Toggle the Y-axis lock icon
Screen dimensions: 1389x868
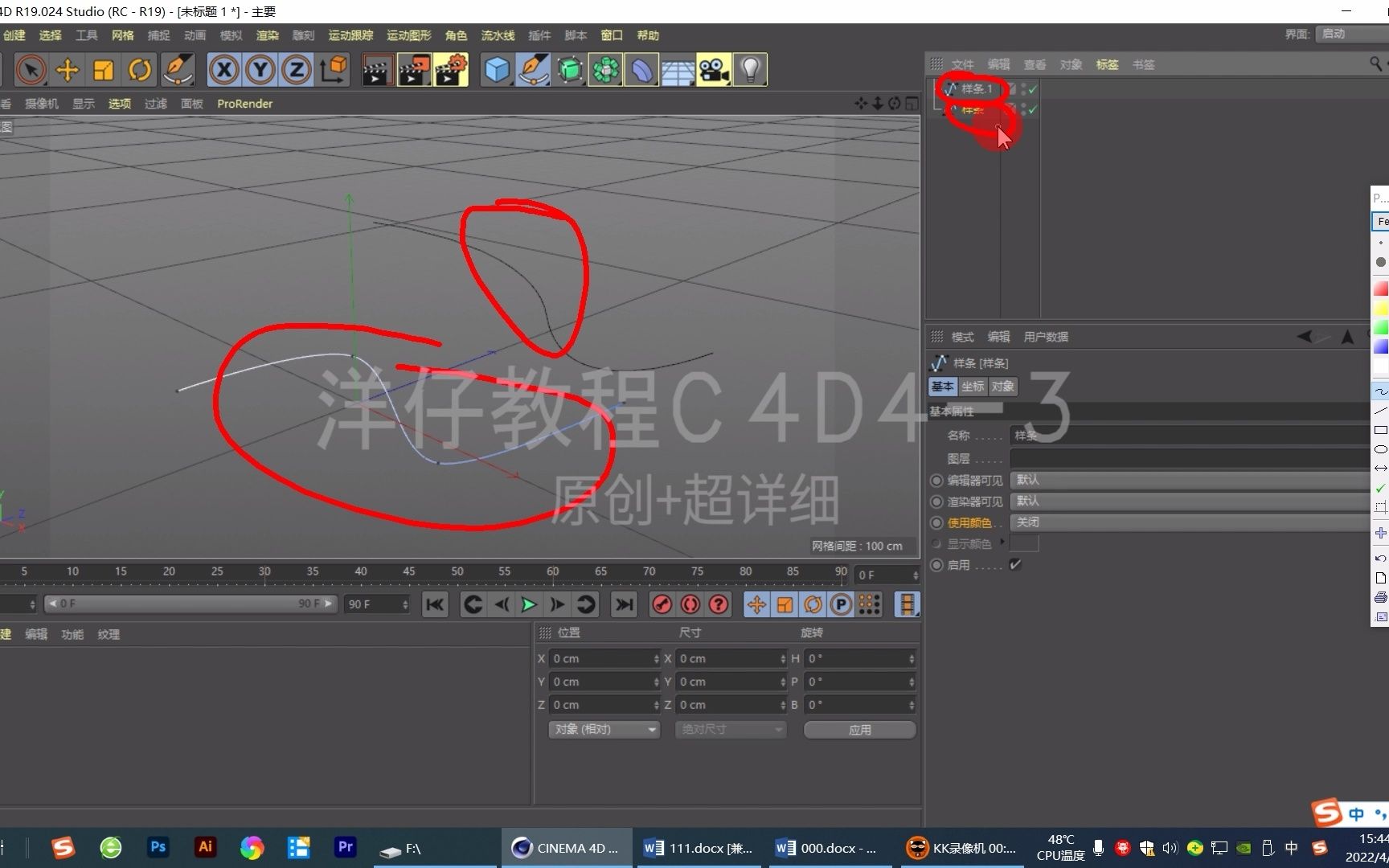(x=260, y=70)
